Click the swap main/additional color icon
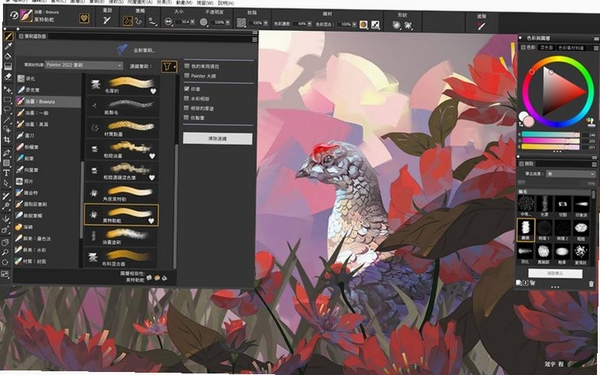 (x=521, y=124)
